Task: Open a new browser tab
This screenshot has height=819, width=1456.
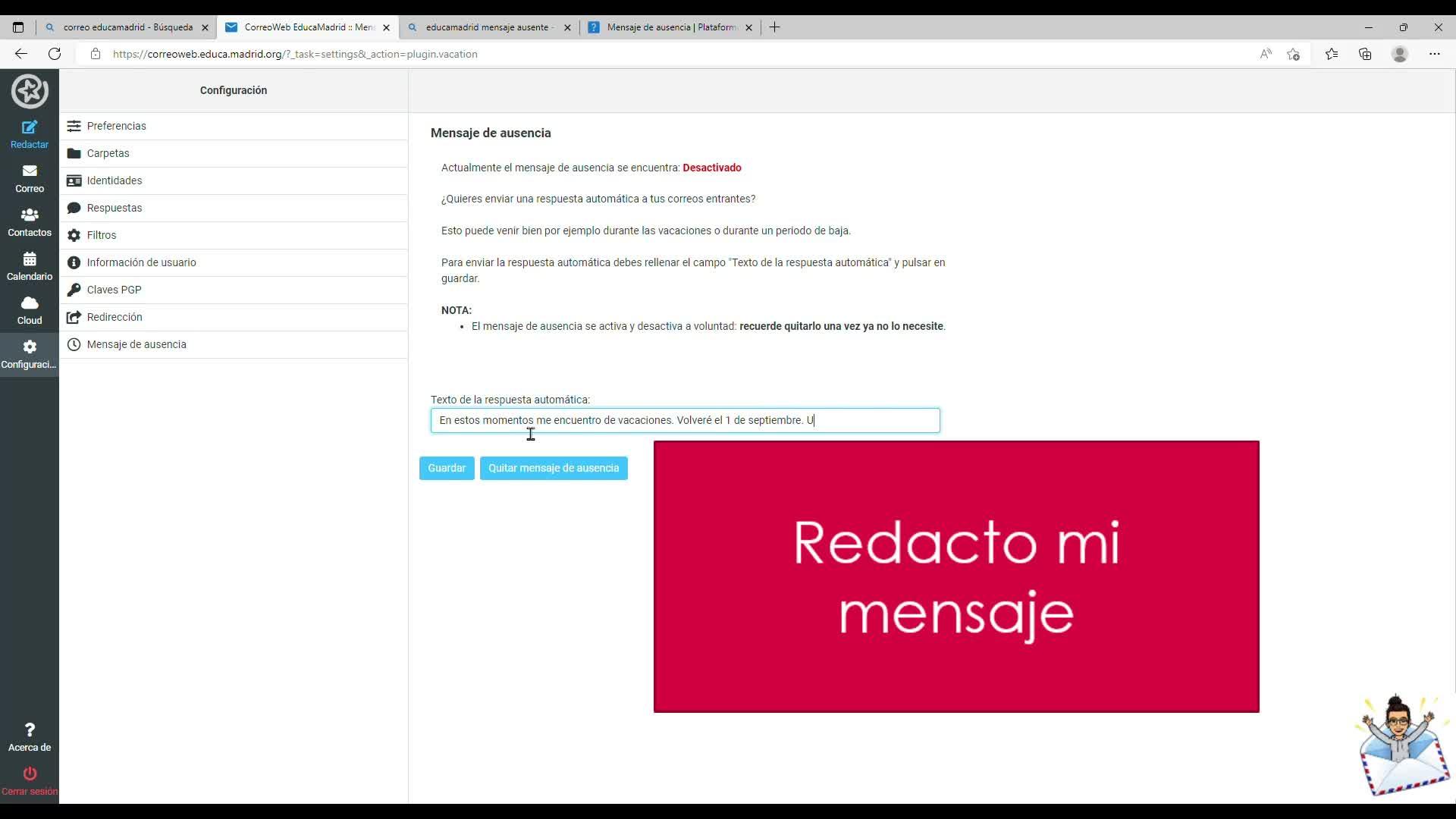Action: point(774,27)
